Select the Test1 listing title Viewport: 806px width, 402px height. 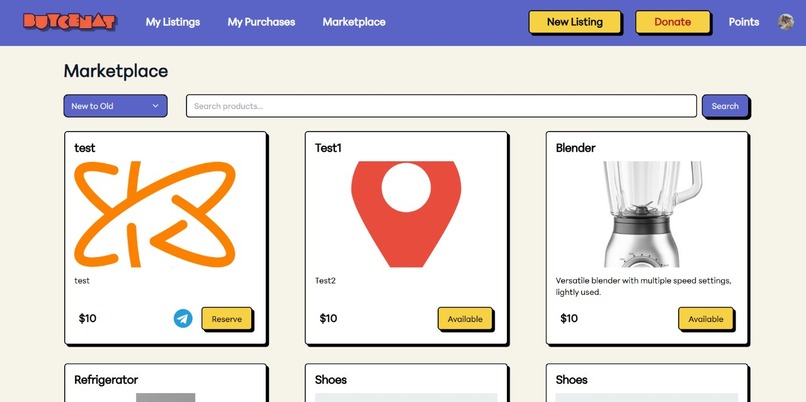pyautogui.click(x=328, y=148)
